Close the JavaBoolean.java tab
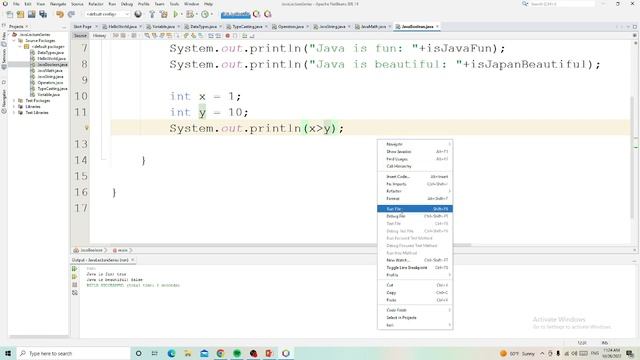 [x=437, y=27]
